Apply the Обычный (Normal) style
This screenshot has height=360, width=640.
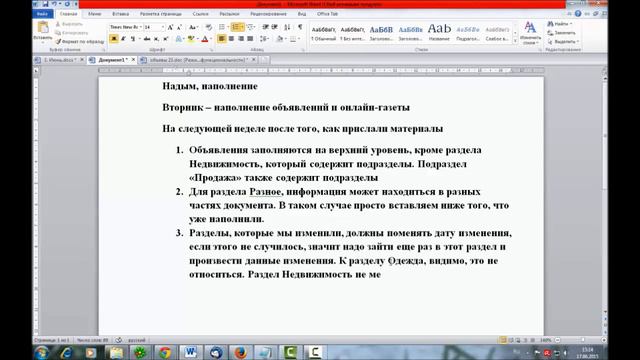(323, 33)
